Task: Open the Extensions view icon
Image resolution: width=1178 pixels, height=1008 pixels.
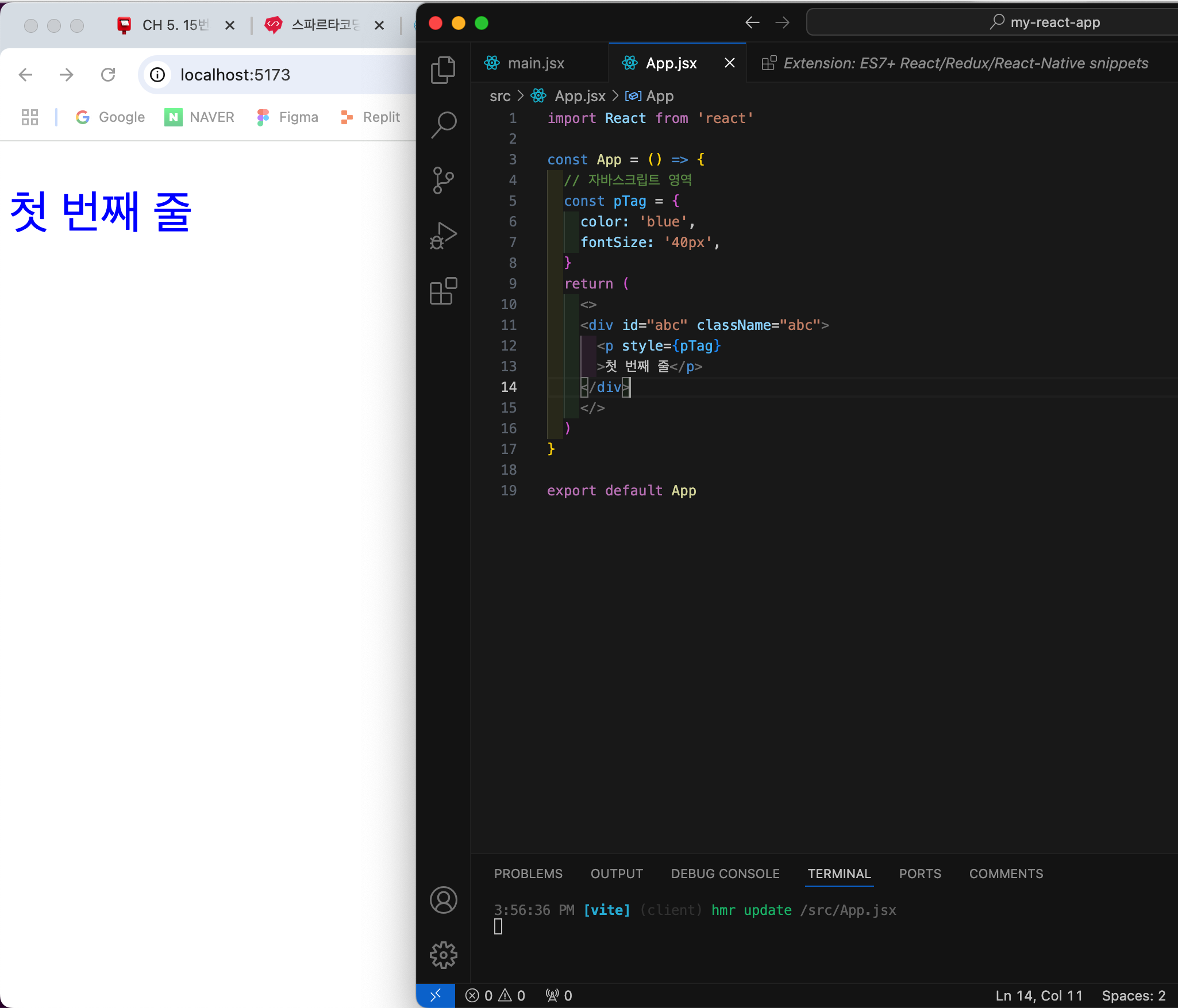Action: coord(443,291)
